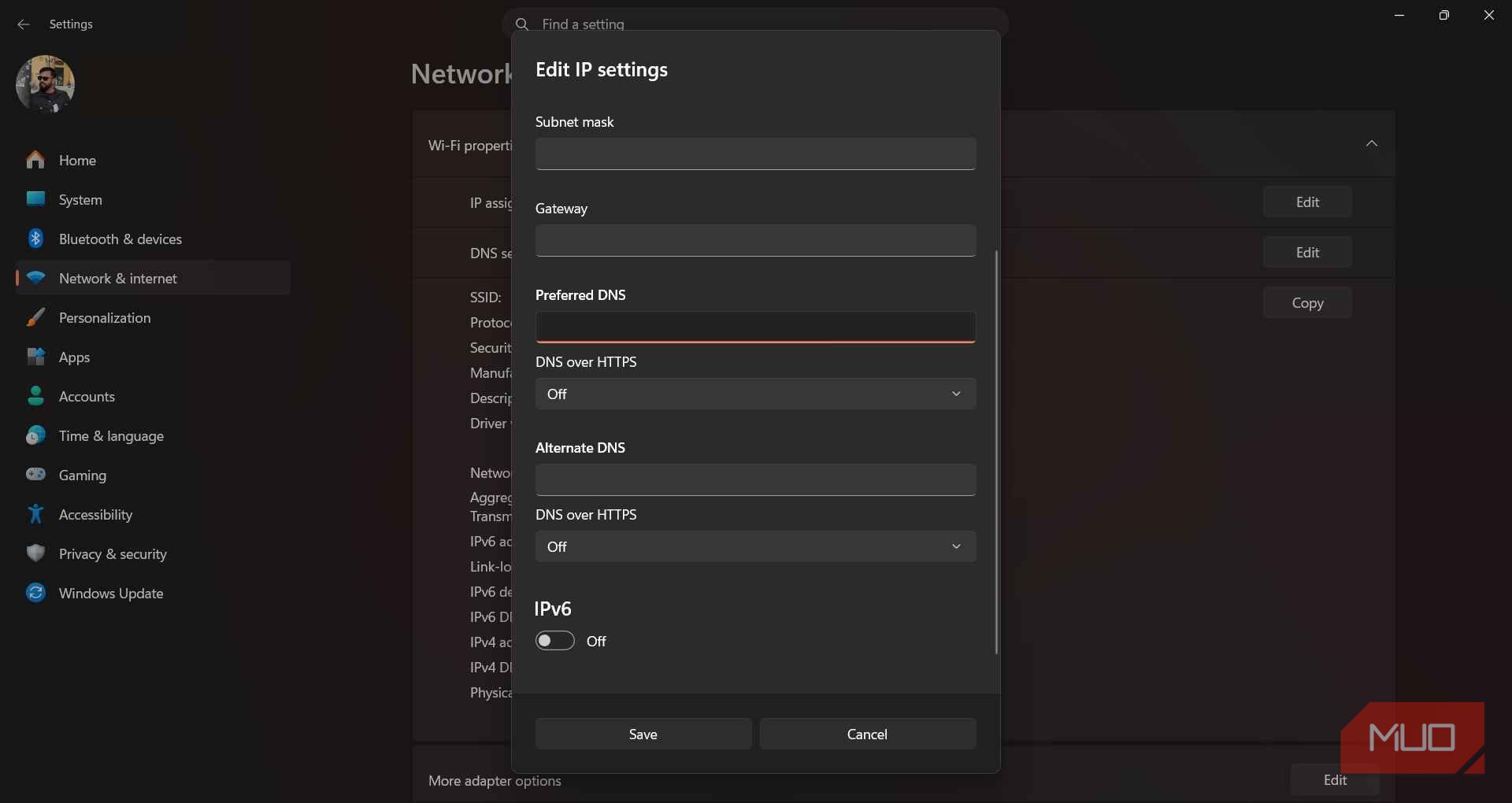Click the dialog's vertical scrollbar
The image size is (1512, 803).
point(996,452)
